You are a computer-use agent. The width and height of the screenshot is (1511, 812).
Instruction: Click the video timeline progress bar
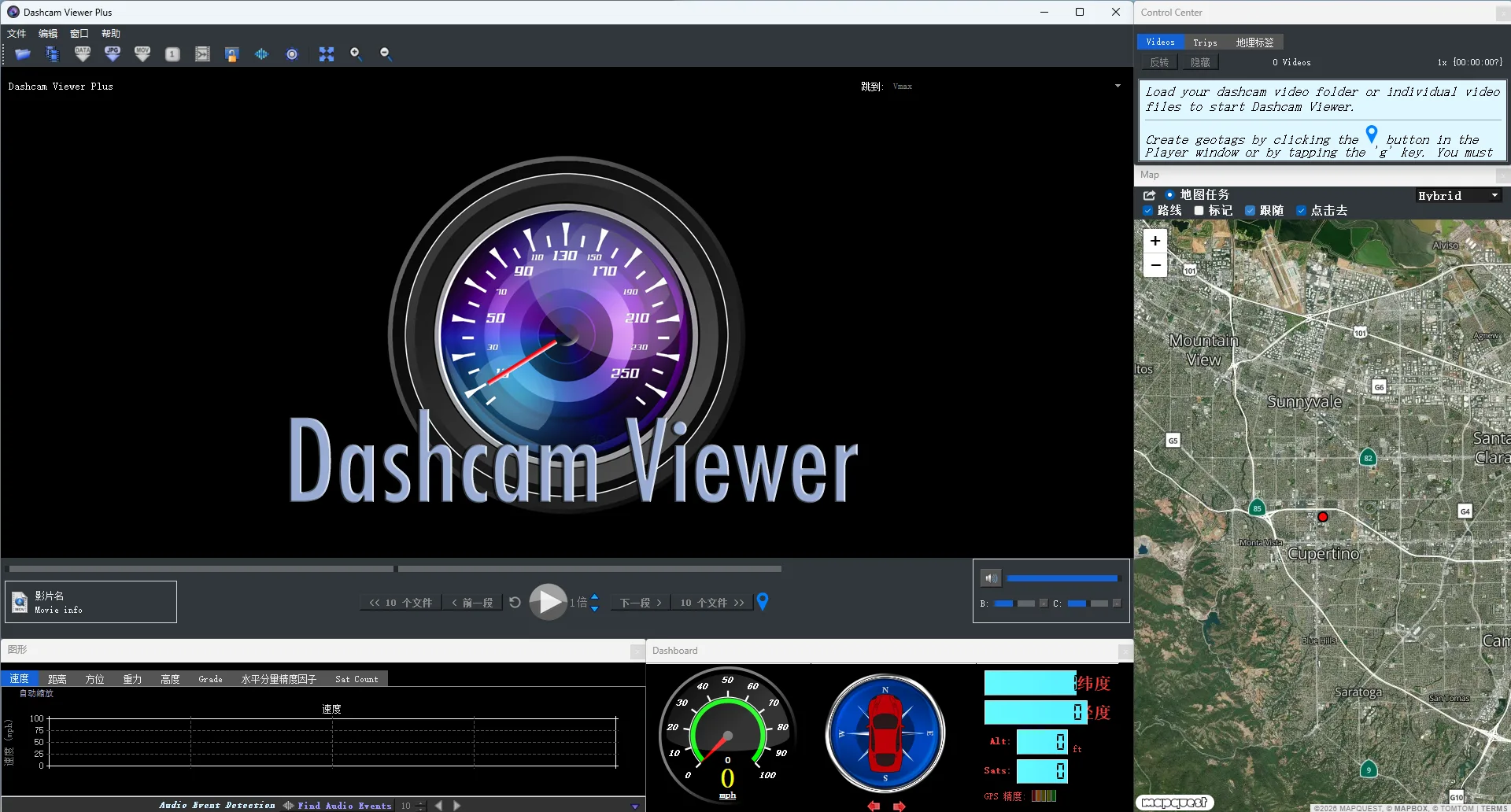coord(395,569)
